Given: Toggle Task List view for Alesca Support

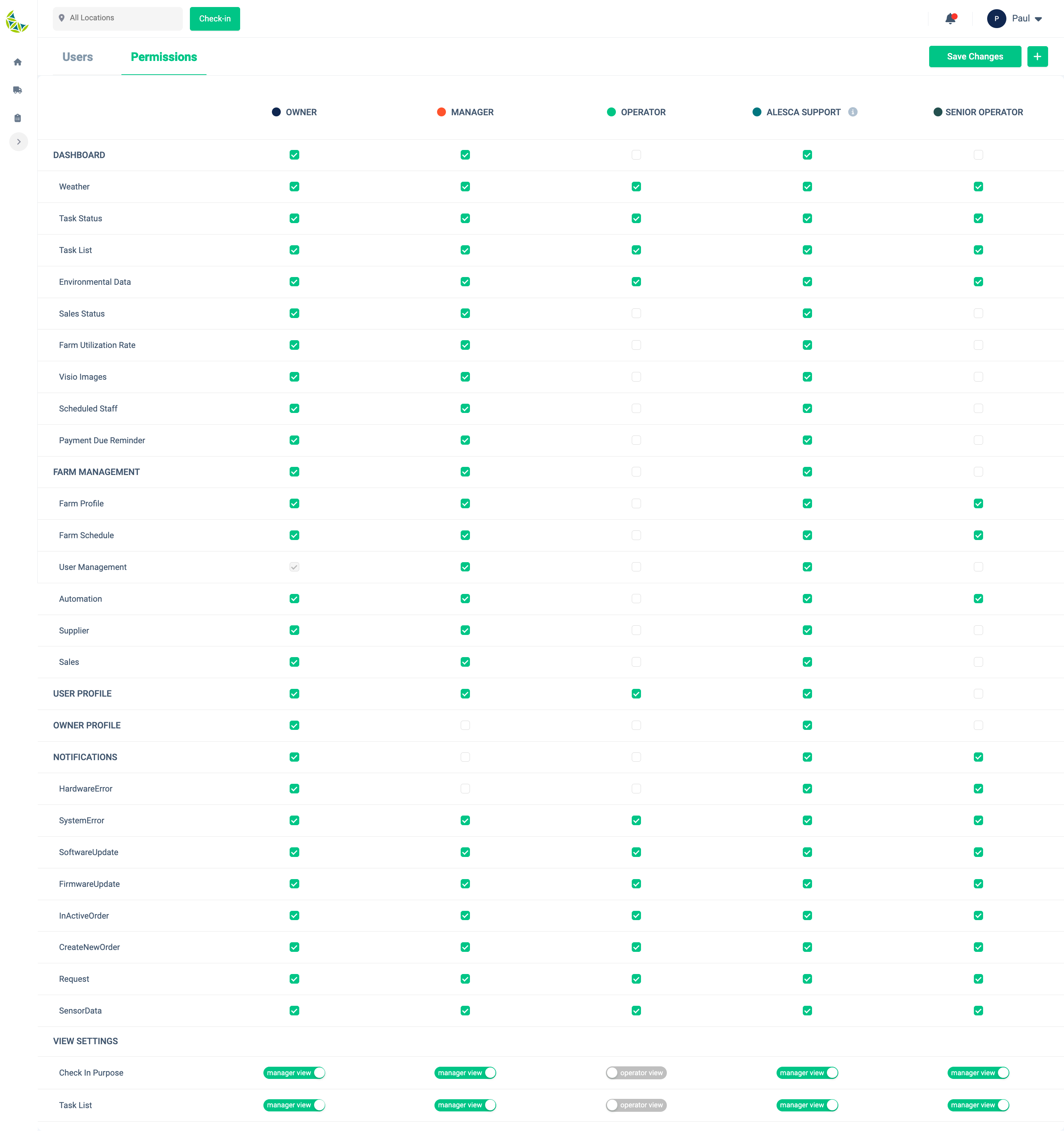Looking at the screenshot, I should [x=807, y=1106].
